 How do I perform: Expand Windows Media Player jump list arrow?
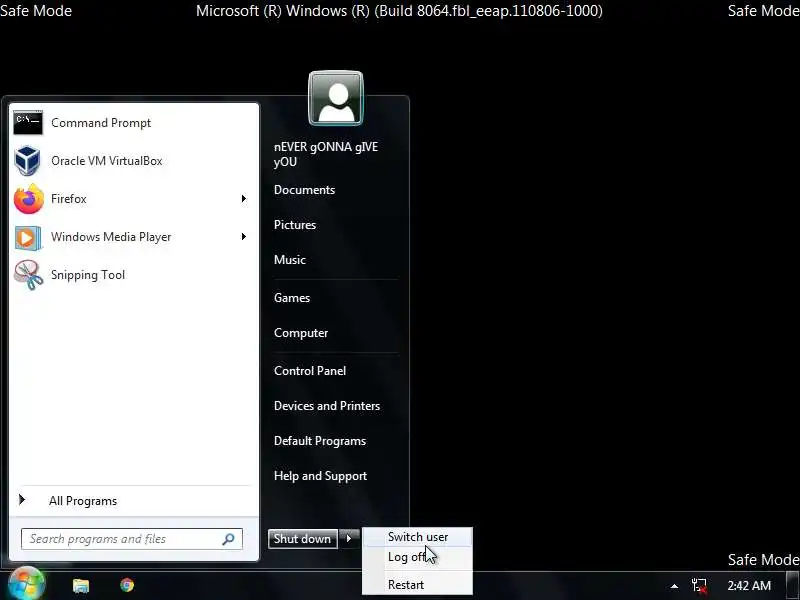244,237
